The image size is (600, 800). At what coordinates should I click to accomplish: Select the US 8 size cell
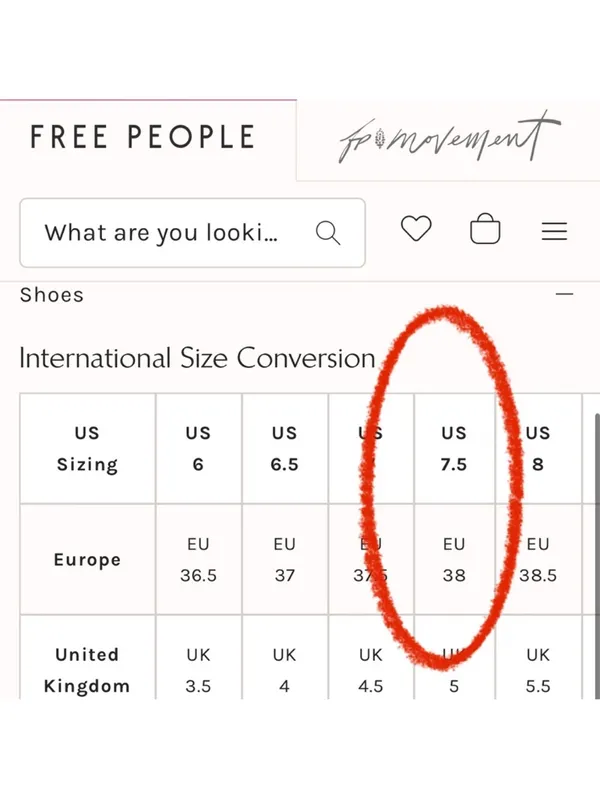pos(538,448)
